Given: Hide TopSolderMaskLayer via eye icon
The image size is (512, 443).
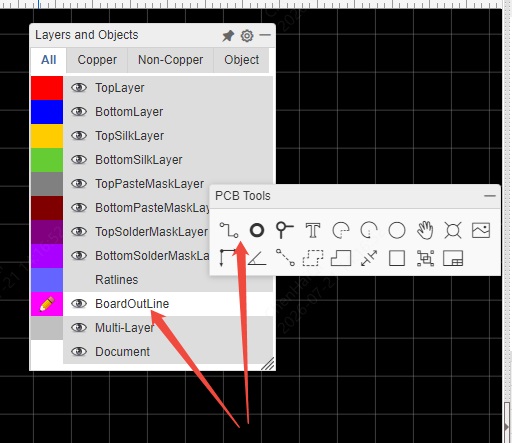Looking at the screenshot, I should pyautogui.click(x=79, y=232).
